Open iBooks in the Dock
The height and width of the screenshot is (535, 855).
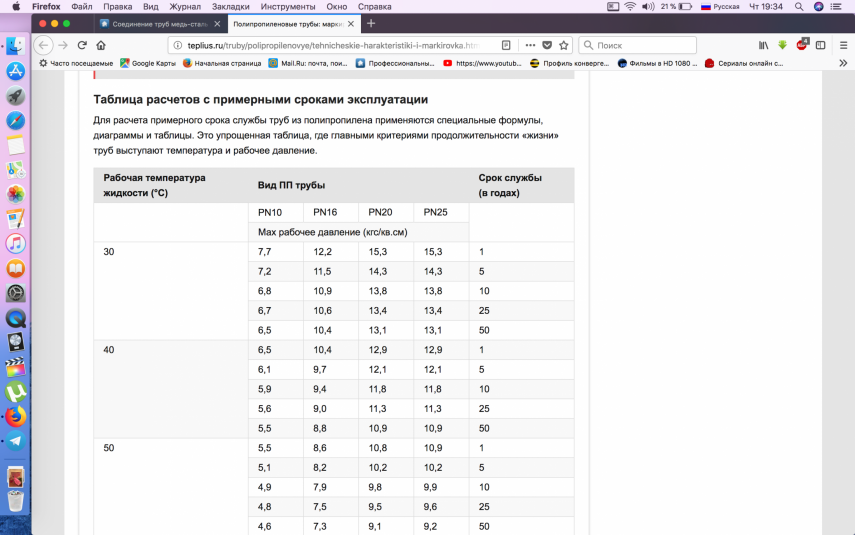[x=16, y=268]
